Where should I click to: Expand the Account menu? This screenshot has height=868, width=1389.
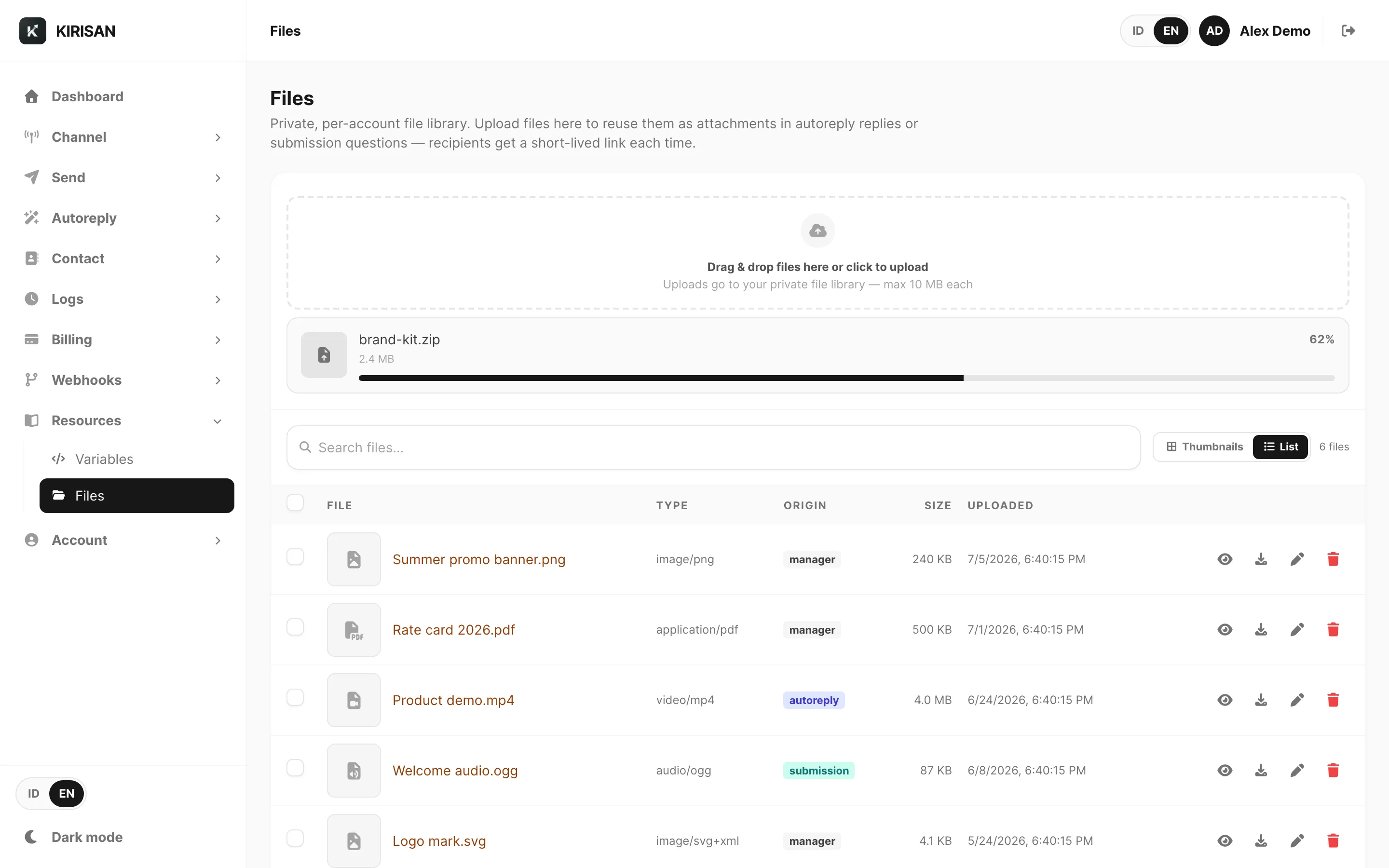[123, 540]
